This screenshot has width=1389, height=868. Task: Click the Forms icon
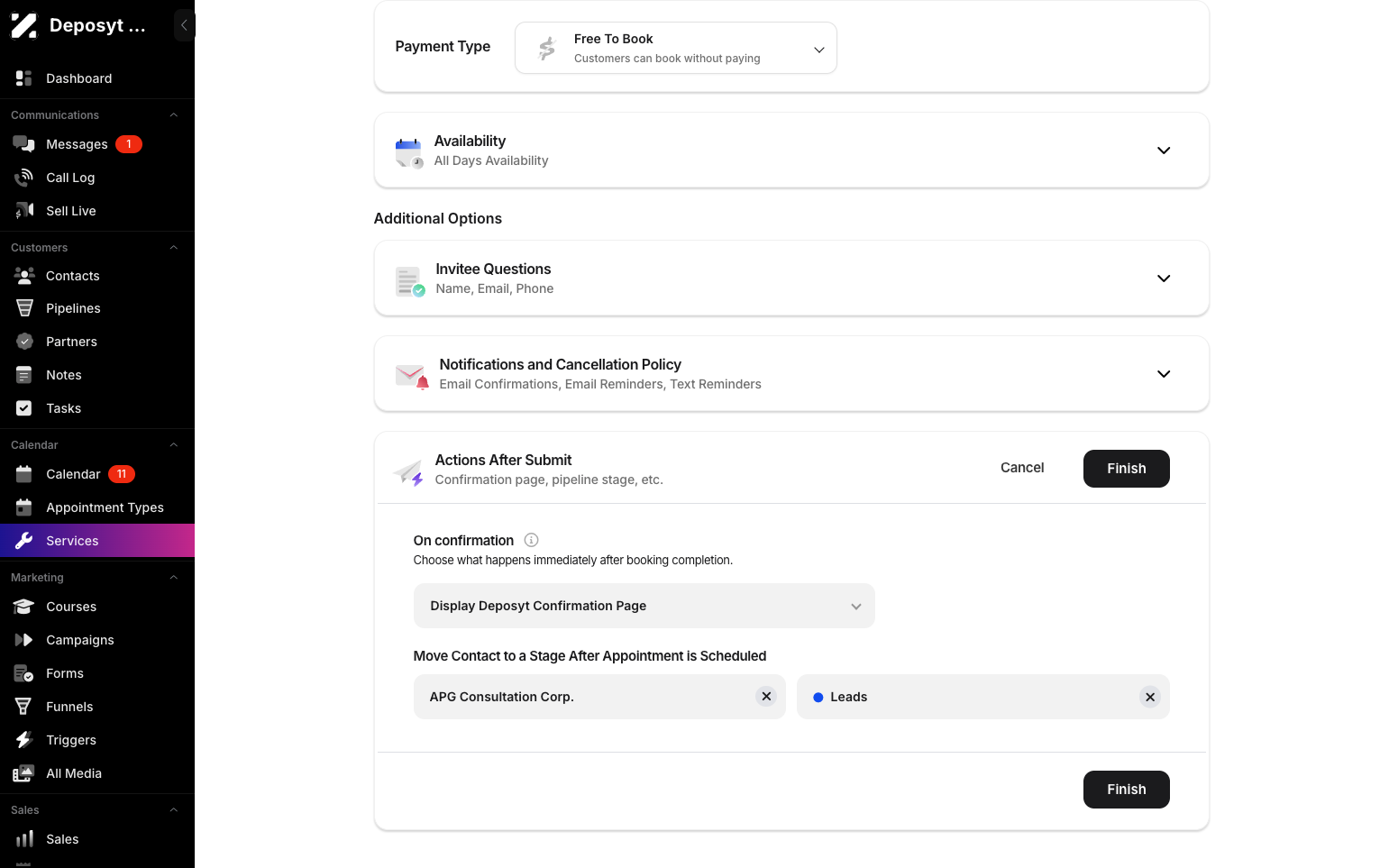[24, 673]
